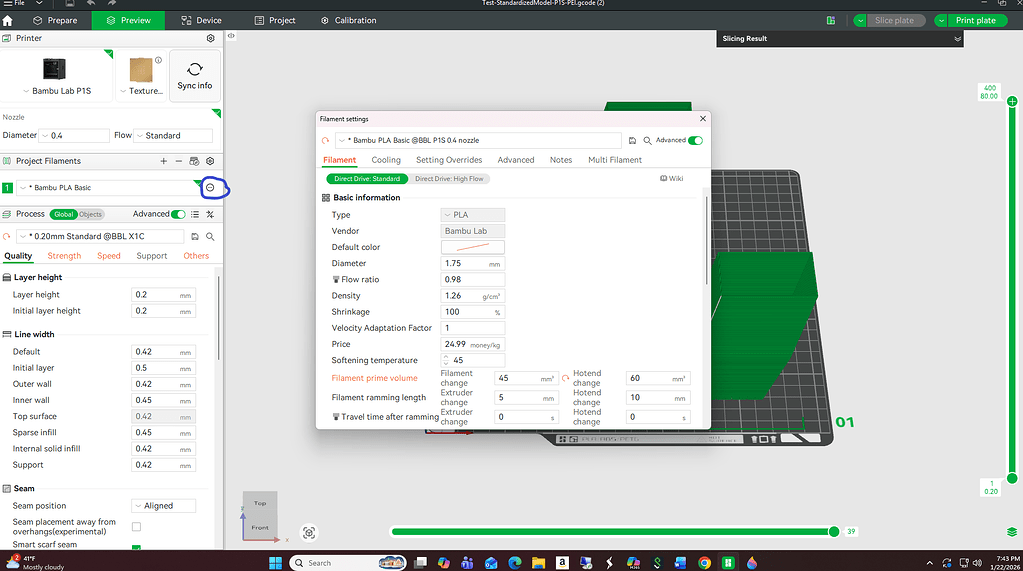The height and width of the screenshot is (571, 1023).
Task: Add a project filament with plus icon
Action: [163, 161]
